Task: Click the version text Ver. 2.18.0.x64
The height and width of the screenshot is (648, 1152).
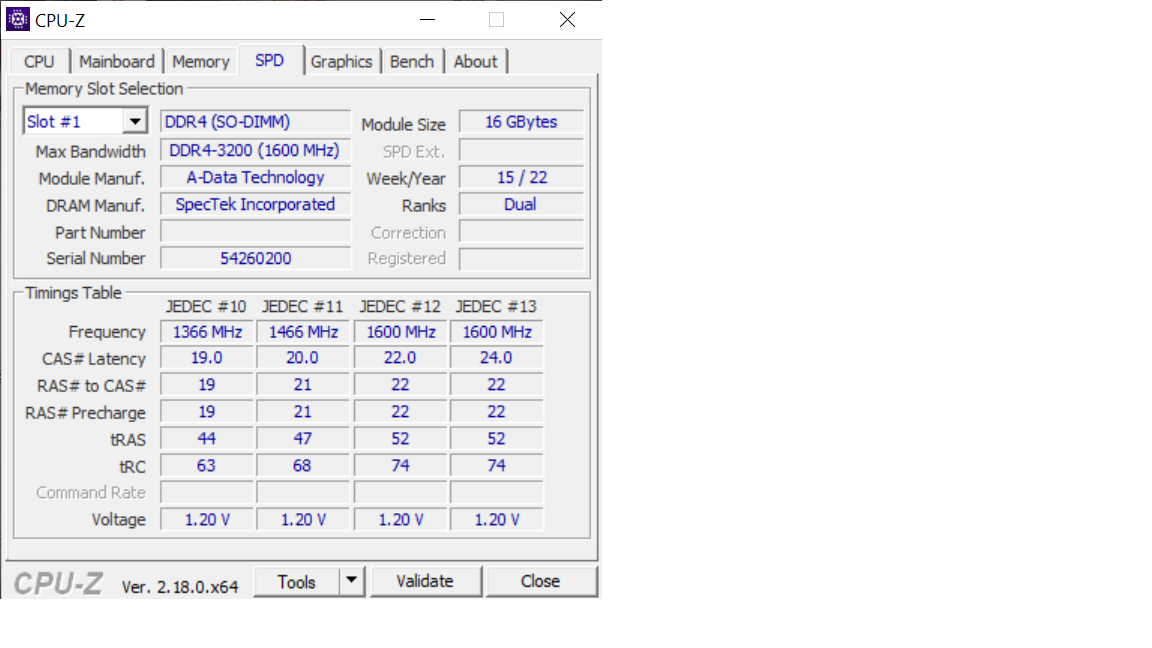Action: coord(180,587)
